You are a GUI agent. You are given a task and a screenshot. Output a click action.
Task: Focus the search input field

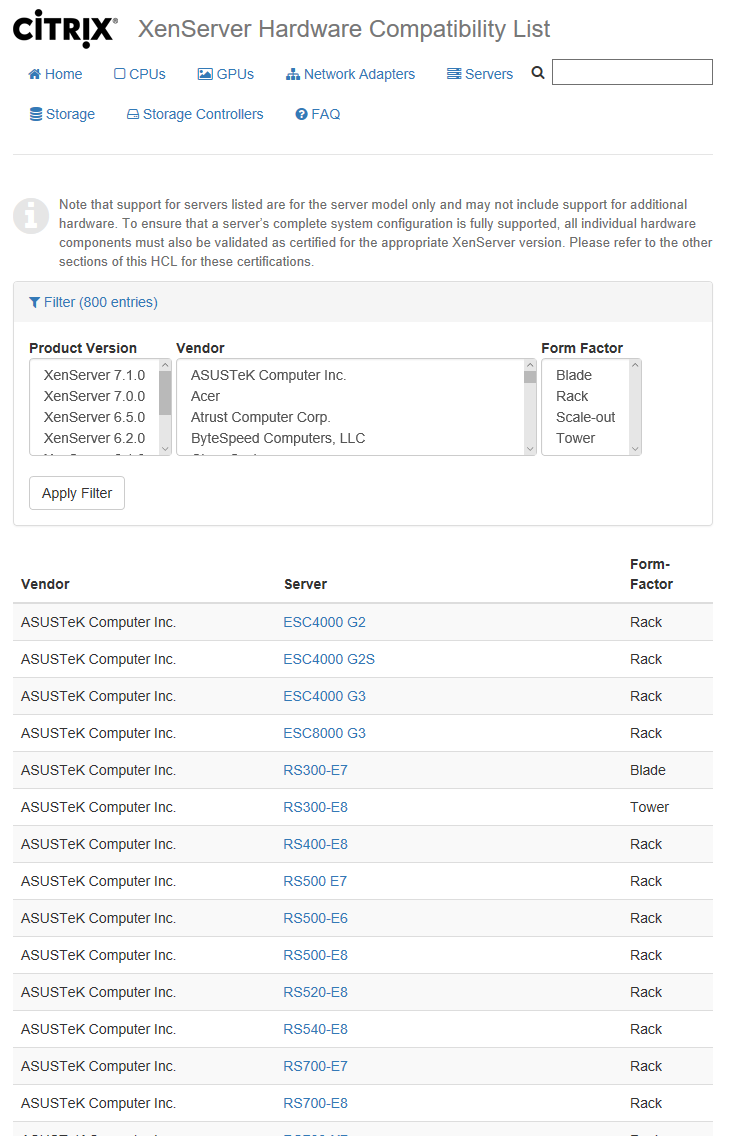(x=632, y=72)
